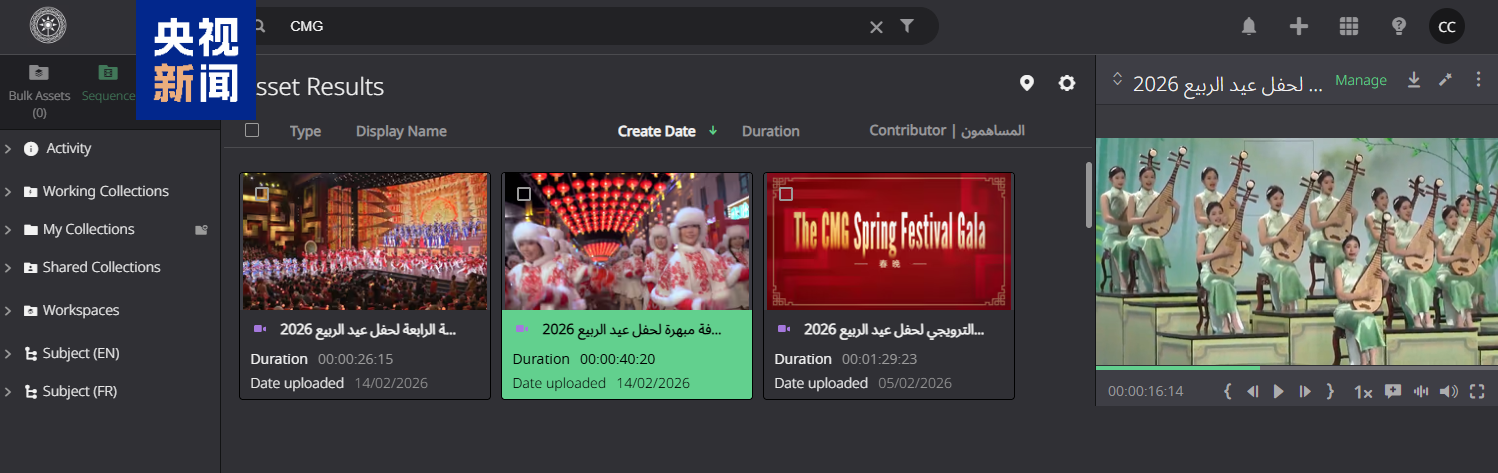Expand the Subject (EN) section
The width and height of the screenshot is (1498, 473).
pyautogui.click(x=8, y=354)
